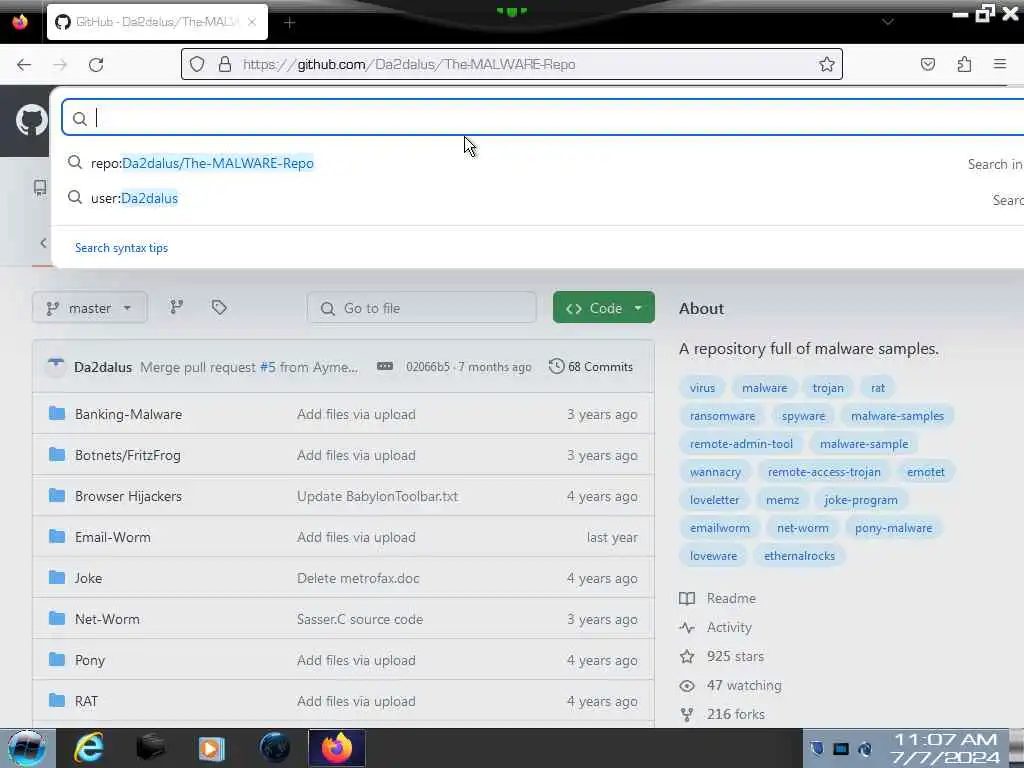Open the Botnets/FritzFrog folder

[127, 455]
